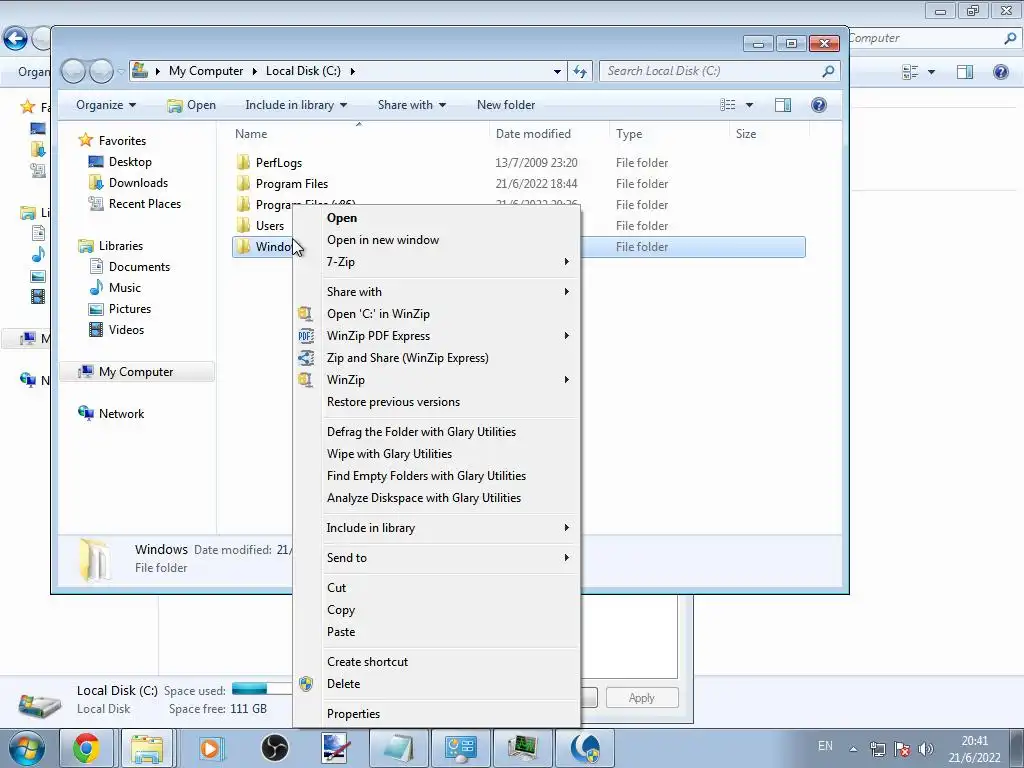Click New folder in the toolbar
The image size is (1024, 768).
[505, 105]
